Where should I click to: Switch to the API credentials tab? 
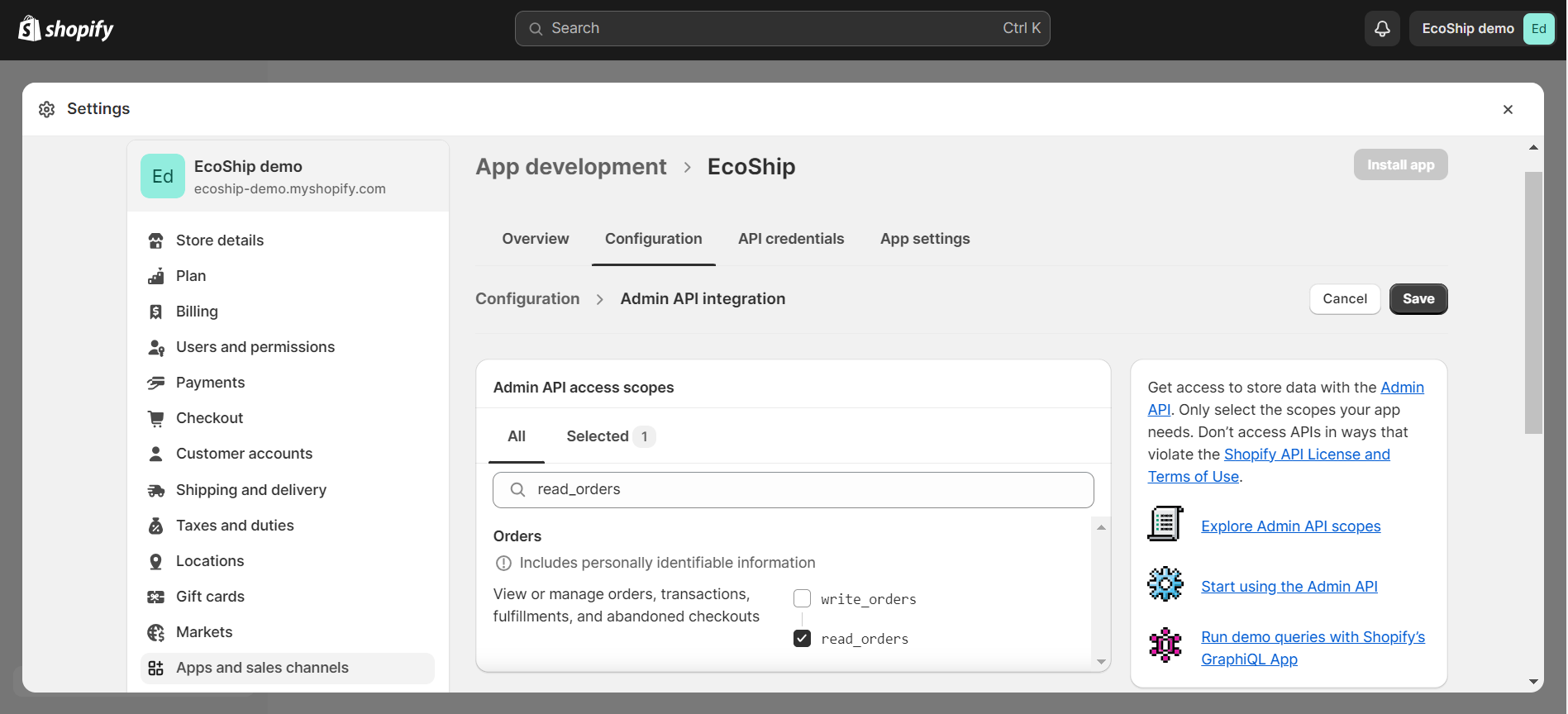click(x=790, y=239)
